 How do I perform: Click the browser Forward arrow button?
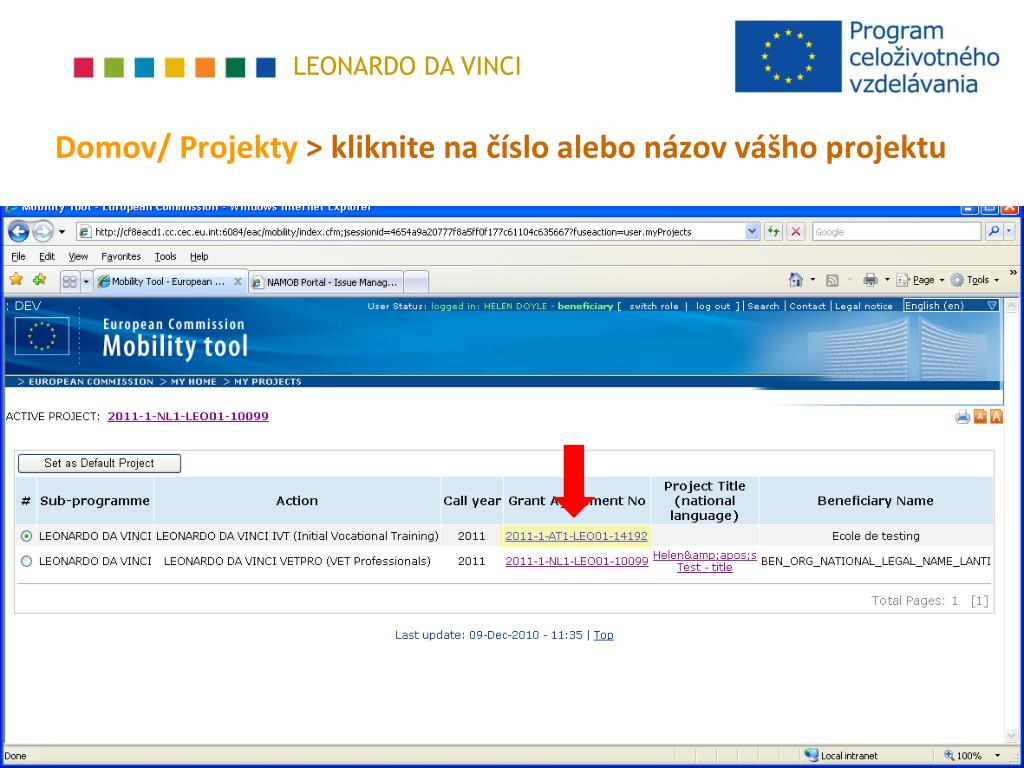pyautogui.click(x=42, y=232)
